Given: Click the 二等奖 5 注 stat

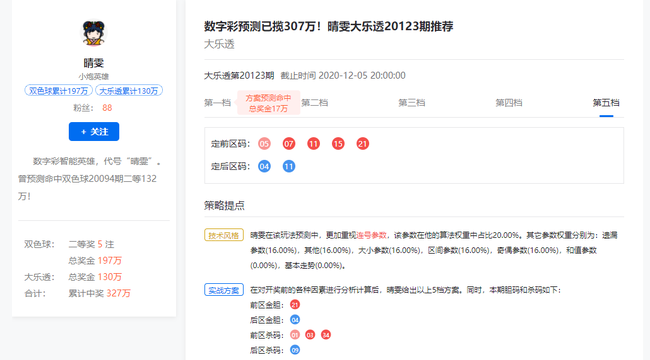Looking at the screenshot, I should tap(91, 244).
